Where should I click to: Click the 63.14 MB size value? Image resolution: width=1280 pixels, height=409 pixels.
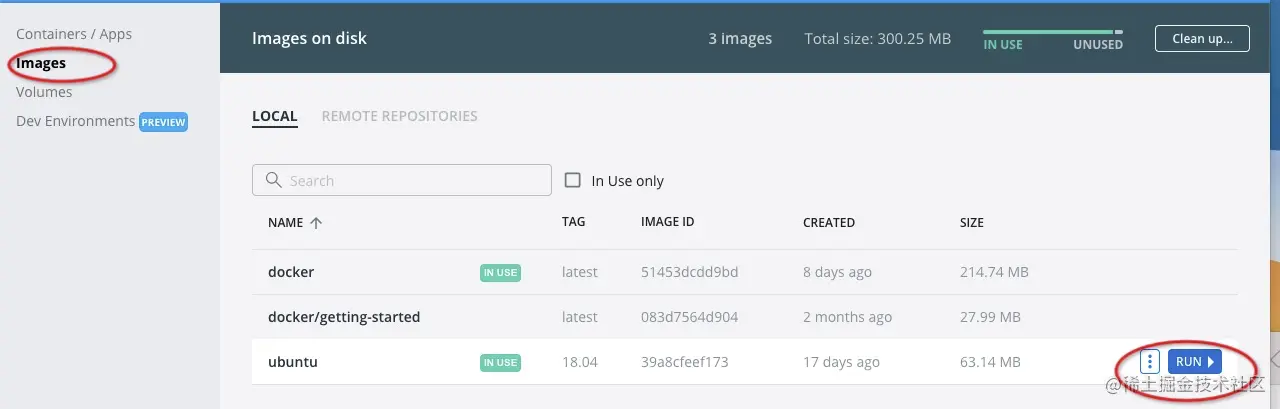[990, 362]
